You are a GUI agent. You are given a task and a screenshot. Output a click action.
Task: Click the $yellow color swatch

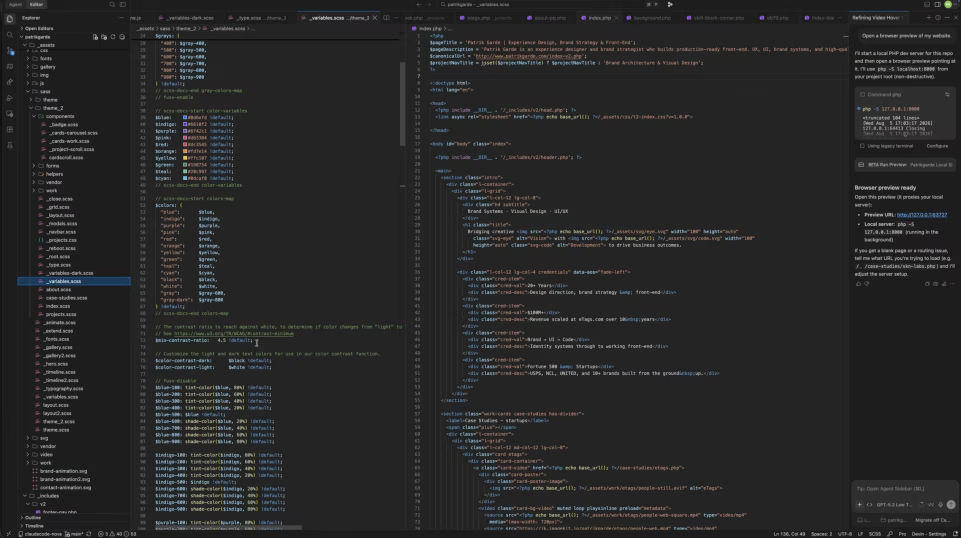[x=185, y=157]
